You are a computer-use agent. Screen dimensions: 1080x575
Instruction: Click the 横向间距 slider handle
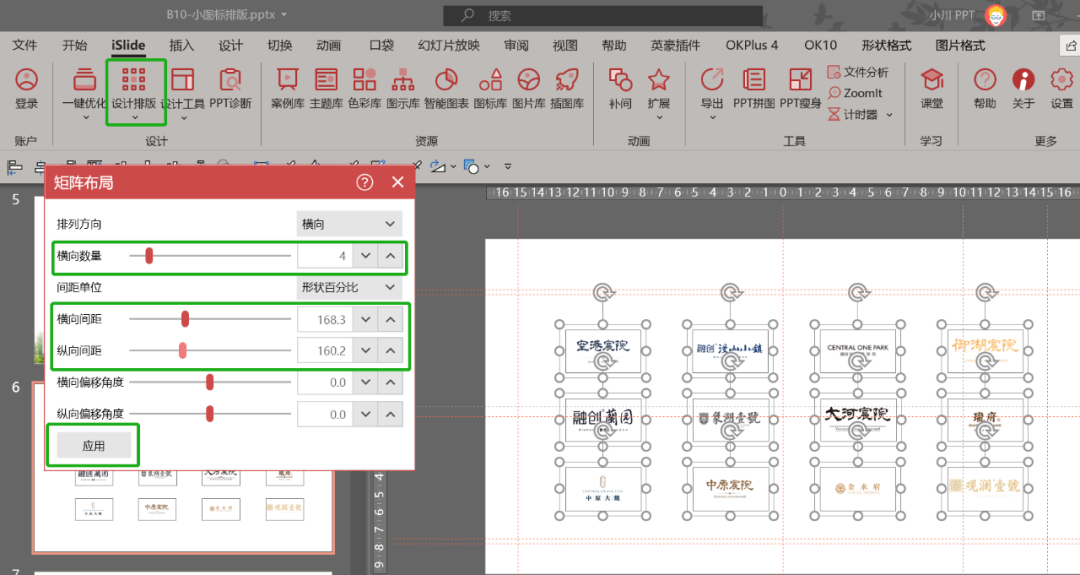pyautogui.click(x=185, y=319)
